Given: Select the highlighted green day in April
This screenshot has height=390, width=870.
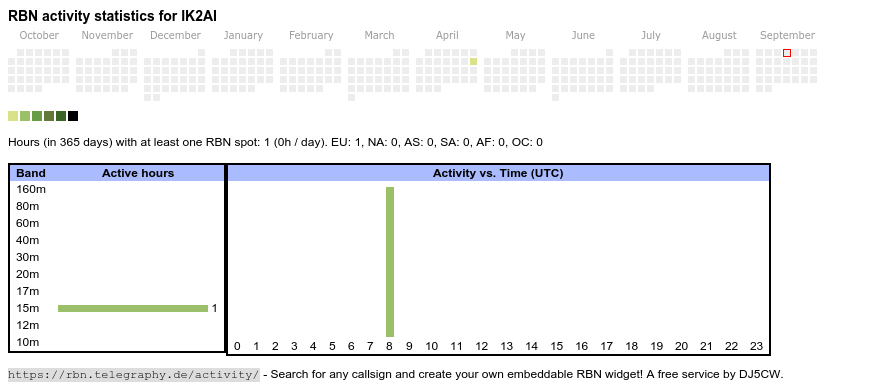Looking at the screenshot, I should tap(473, 62).
